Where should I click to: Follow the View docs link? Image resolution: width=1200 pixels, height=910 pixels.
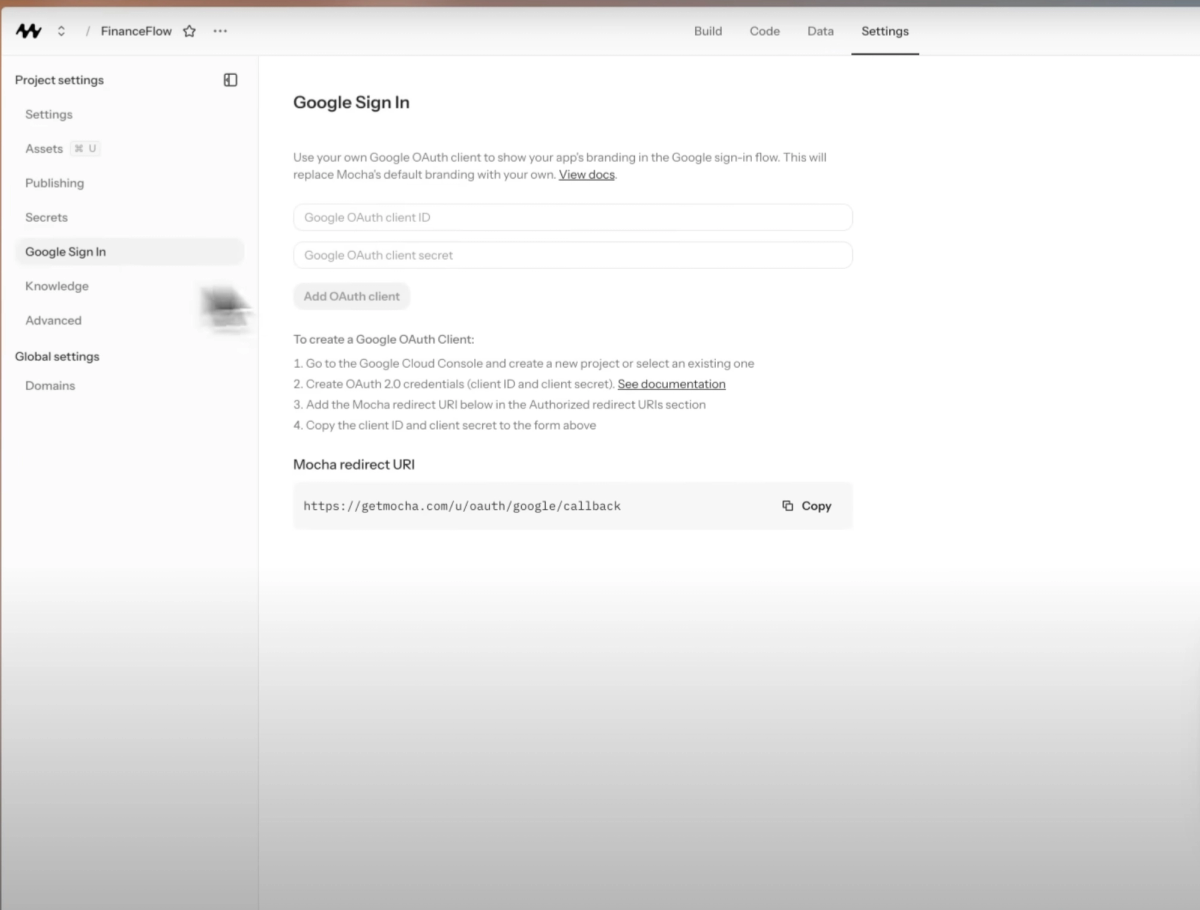click(x=587, y=175)
